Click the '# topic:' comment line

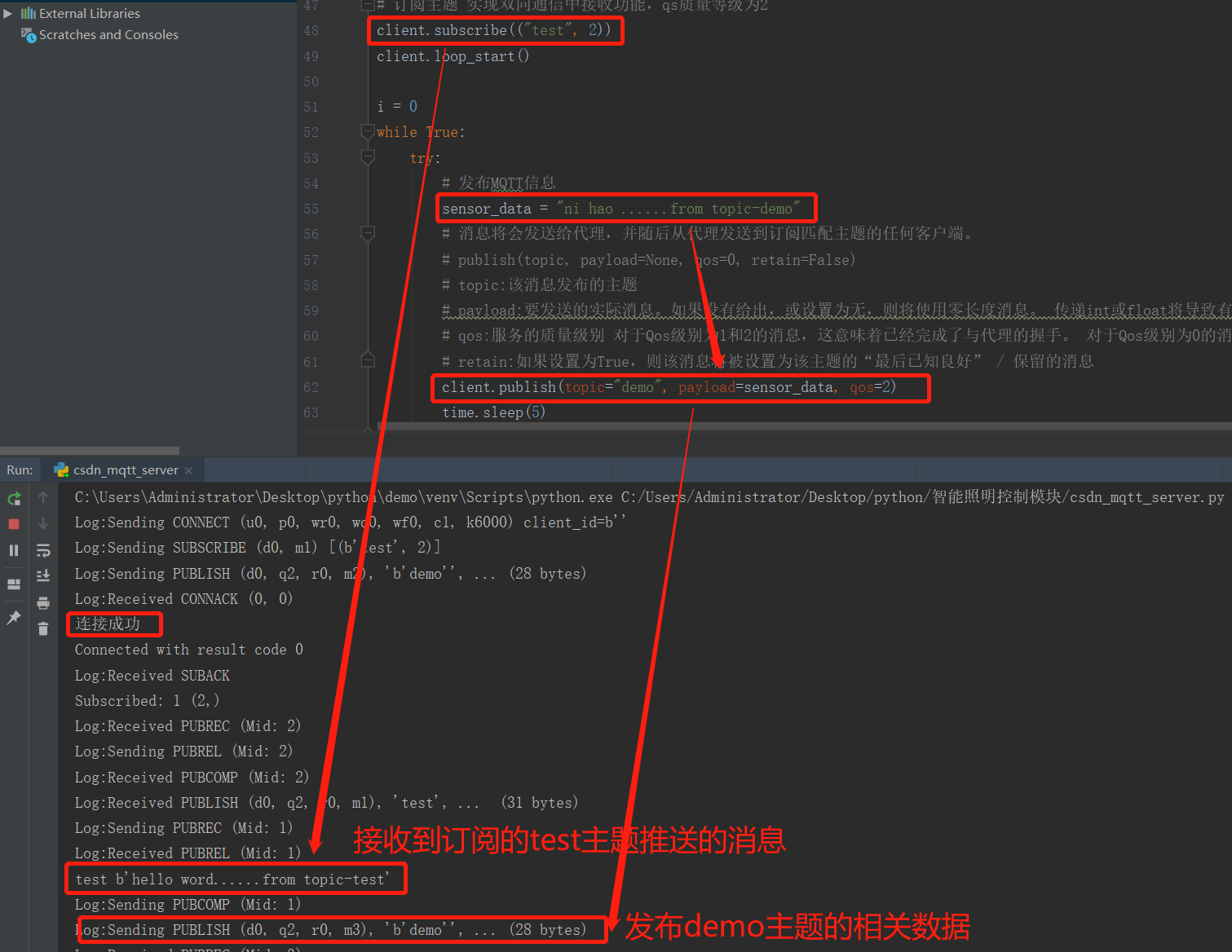(x=540, y=285)
